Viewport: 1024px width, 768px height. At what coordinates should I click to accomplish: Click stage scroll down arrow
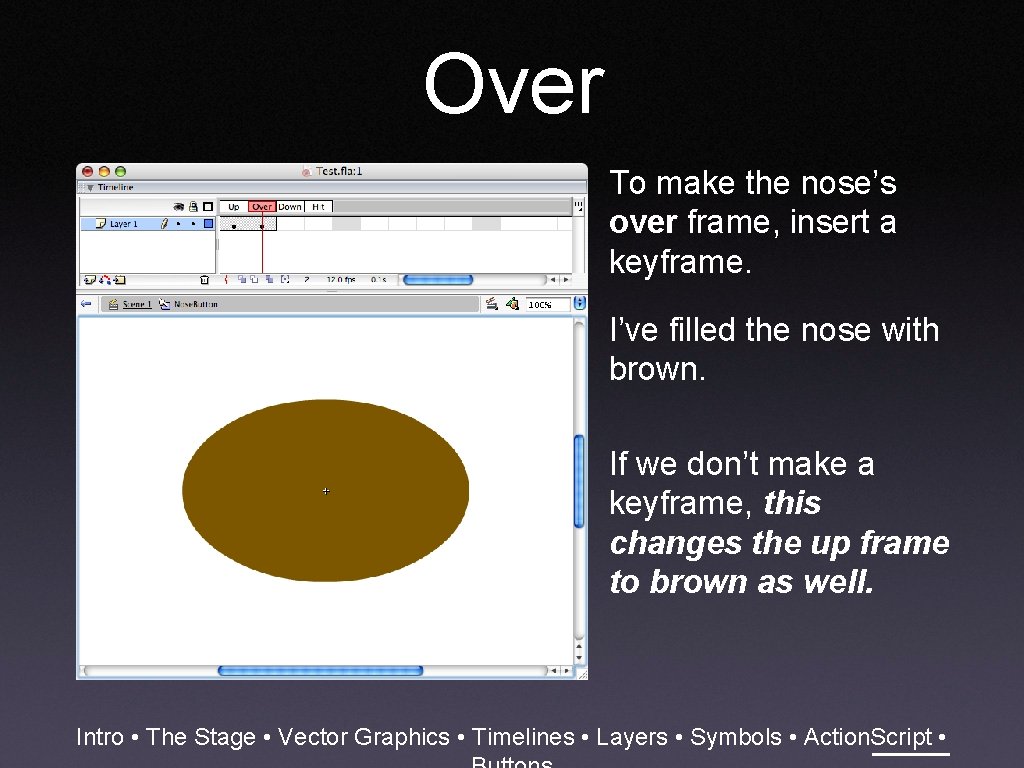pyautogui.click(x=579, y=656)
